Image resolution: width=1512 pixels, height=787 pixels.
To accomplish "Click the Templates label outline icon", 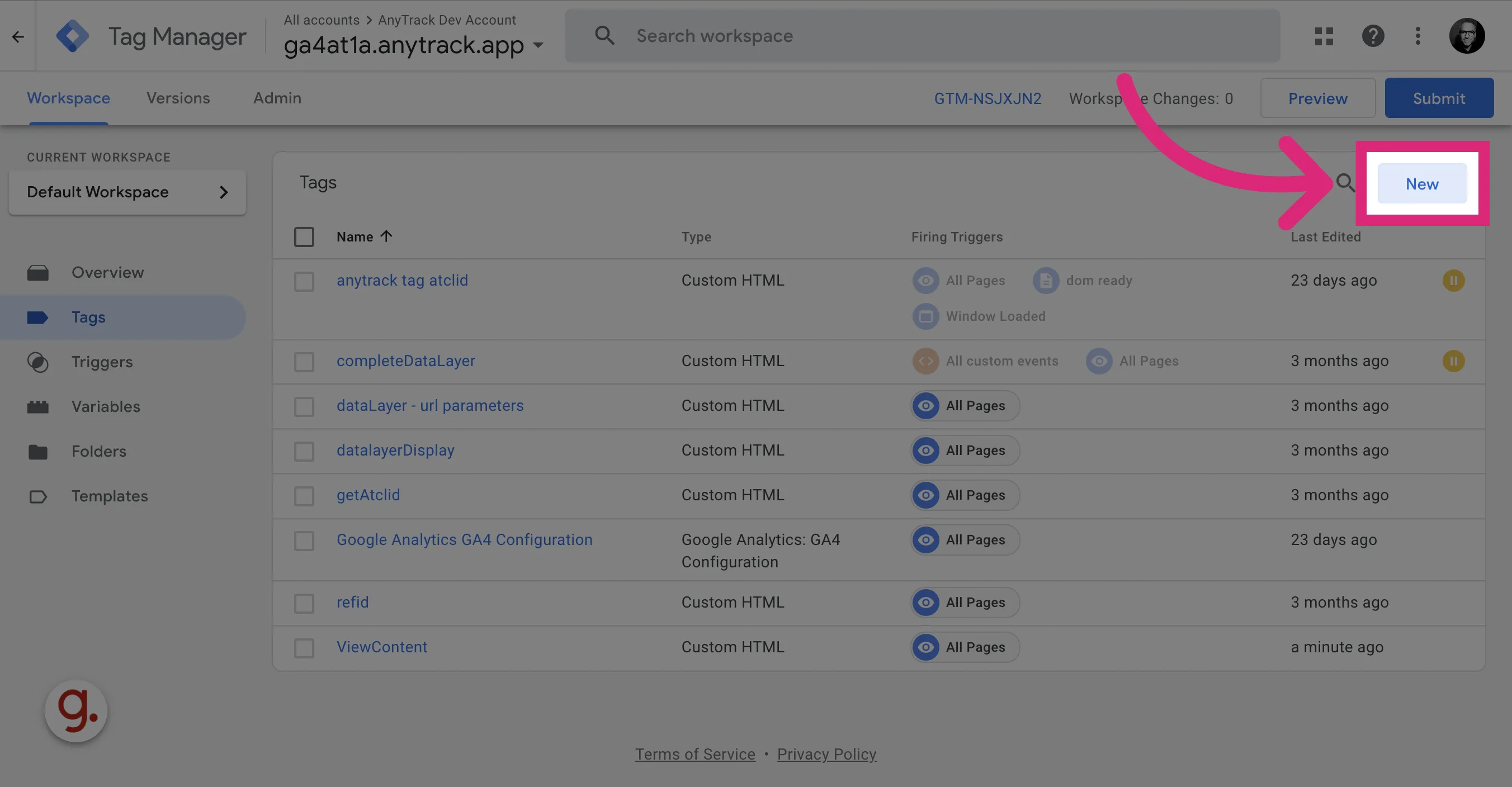I will click(38, 496).
